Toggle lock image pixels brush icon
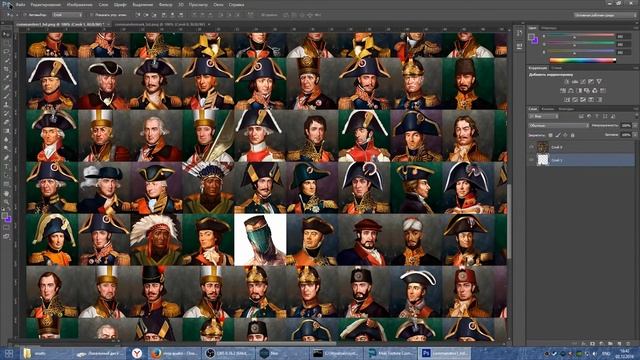 coord(558,135)
